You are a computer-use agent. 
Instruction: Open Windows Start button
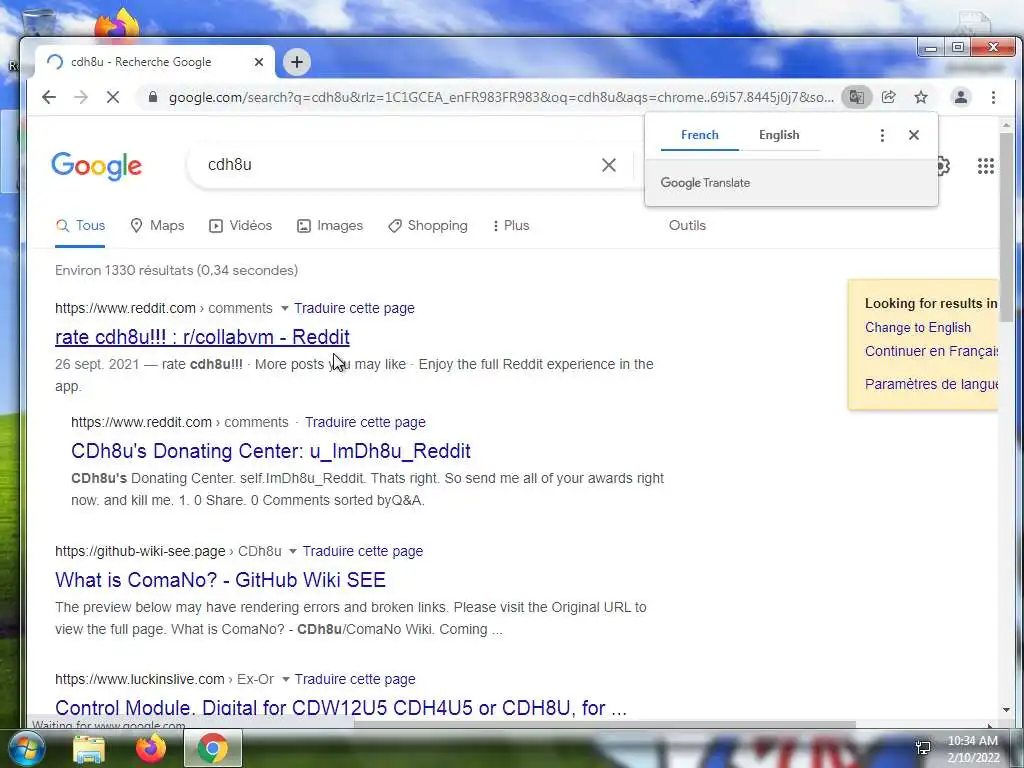coord(26,748)
